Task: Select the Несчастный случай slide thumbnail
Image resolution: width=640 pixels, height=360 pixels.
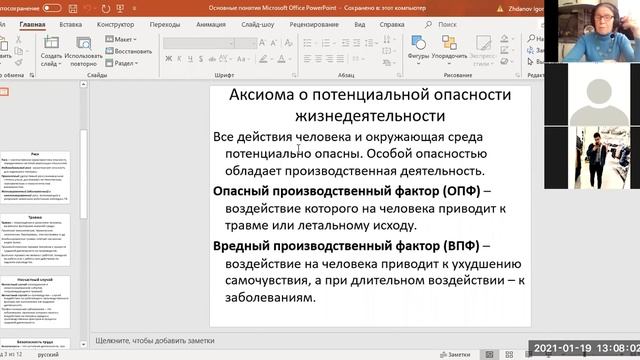Action: tap(35, 302)
